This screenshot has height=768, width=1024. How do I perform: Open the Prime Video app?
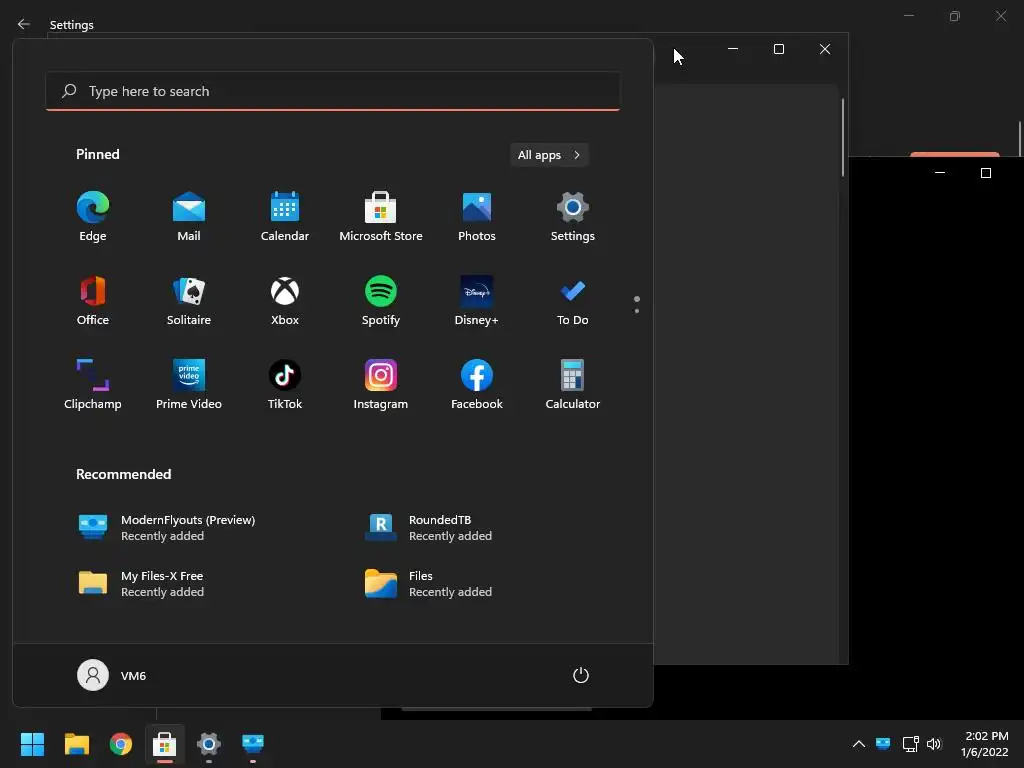(x=189, y=385)
